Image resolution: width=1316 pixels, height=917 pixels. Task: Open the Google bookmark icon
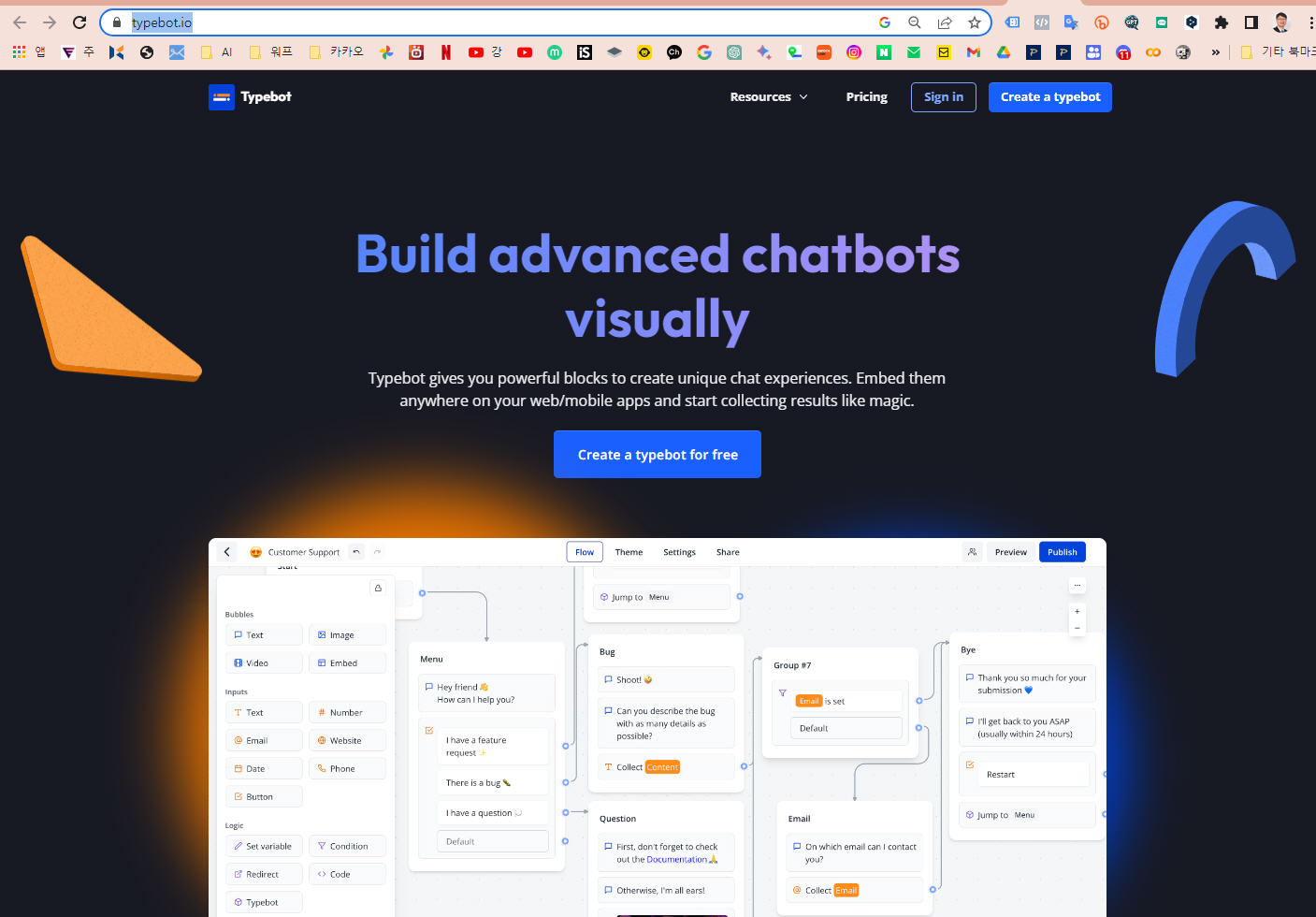(704, 52)
